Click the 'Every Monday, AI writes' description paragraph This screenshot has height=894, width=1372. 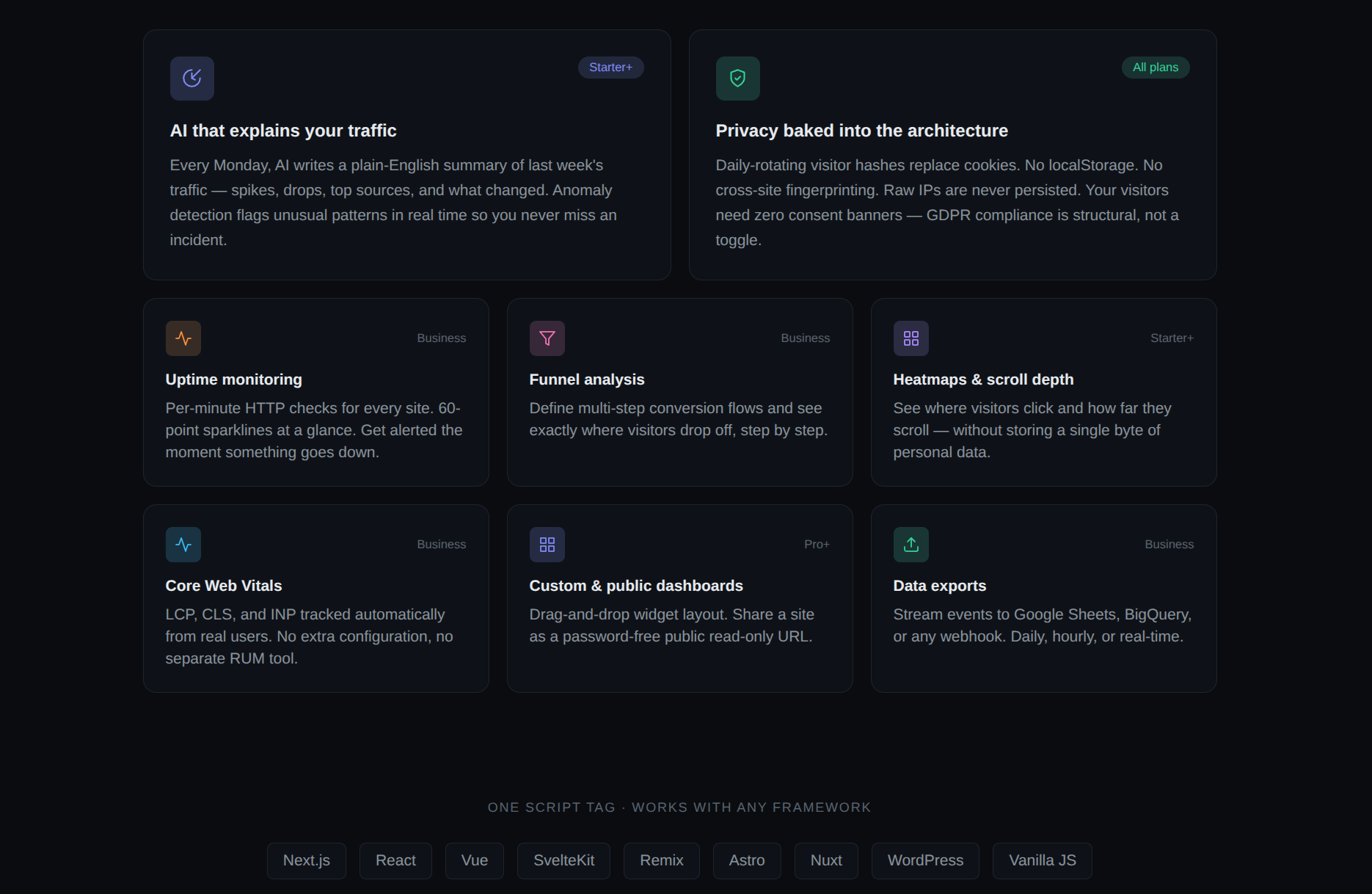click(x=393, y=203)
